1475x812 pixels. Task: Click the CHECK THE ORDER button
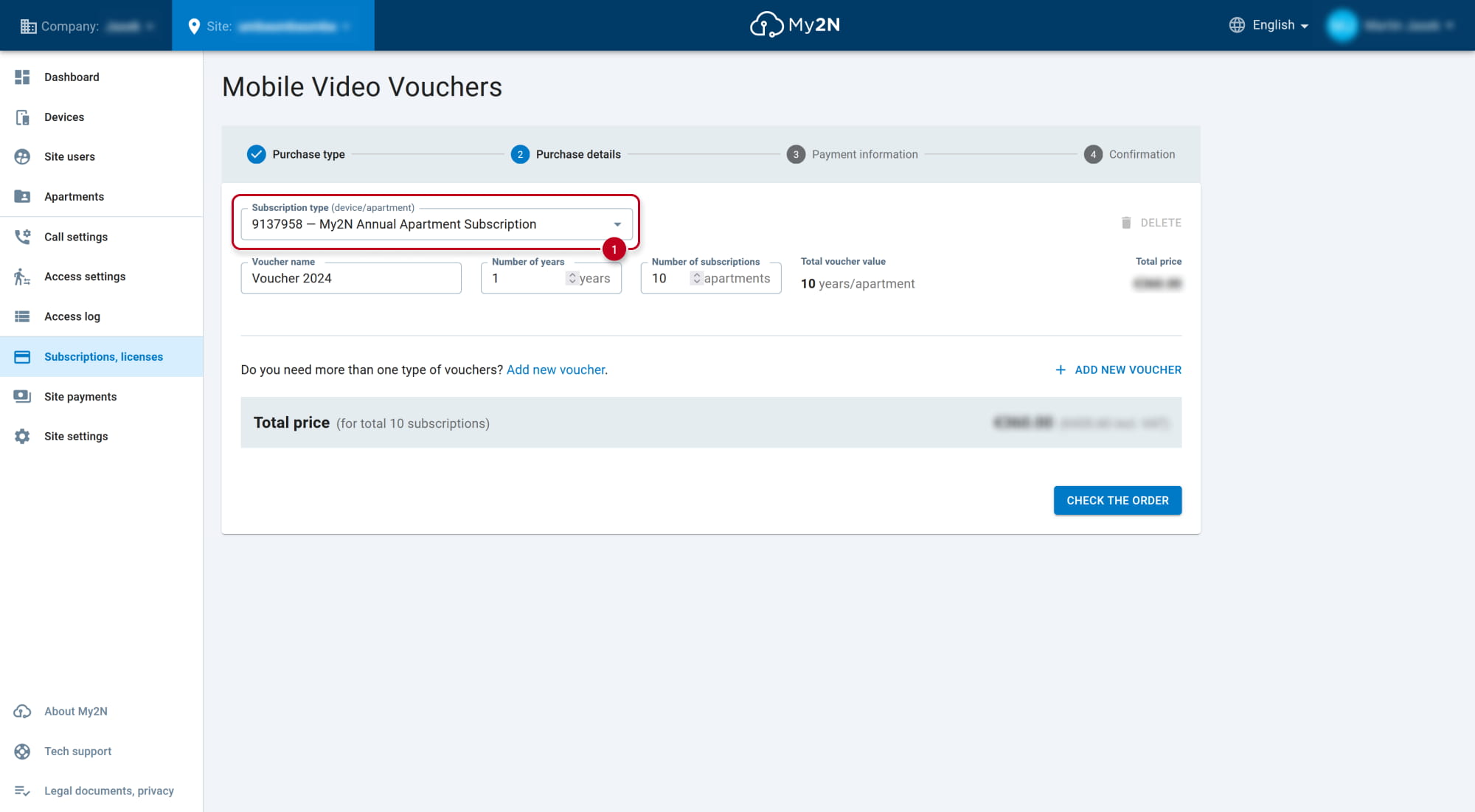(1117, 501)
